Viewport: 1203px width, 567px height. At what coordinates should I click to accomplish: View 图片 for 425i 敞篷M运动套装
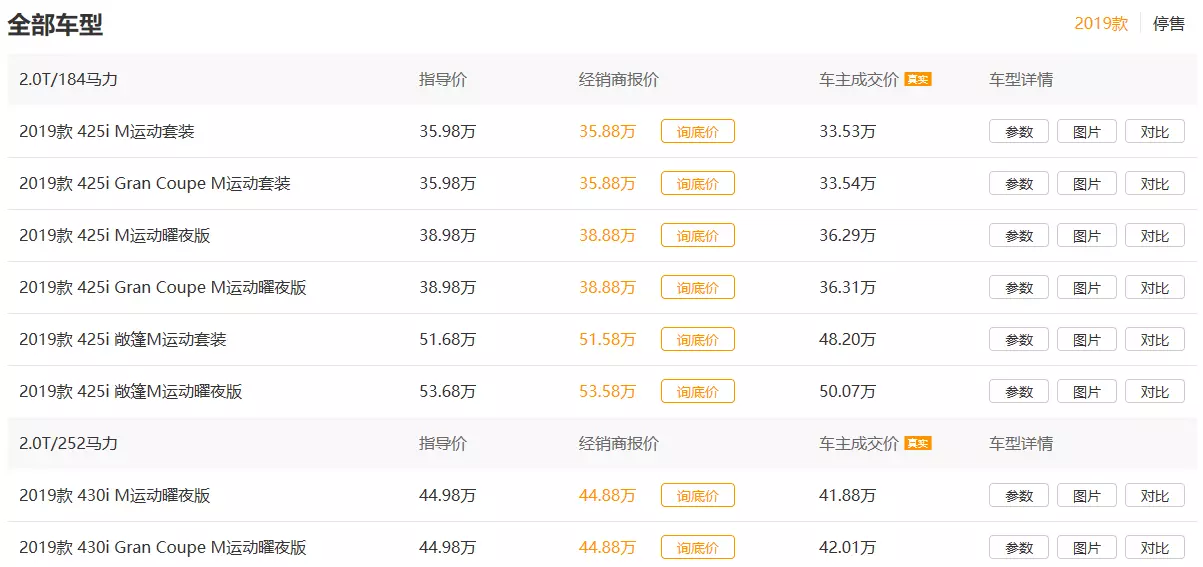pos(1087,340)
